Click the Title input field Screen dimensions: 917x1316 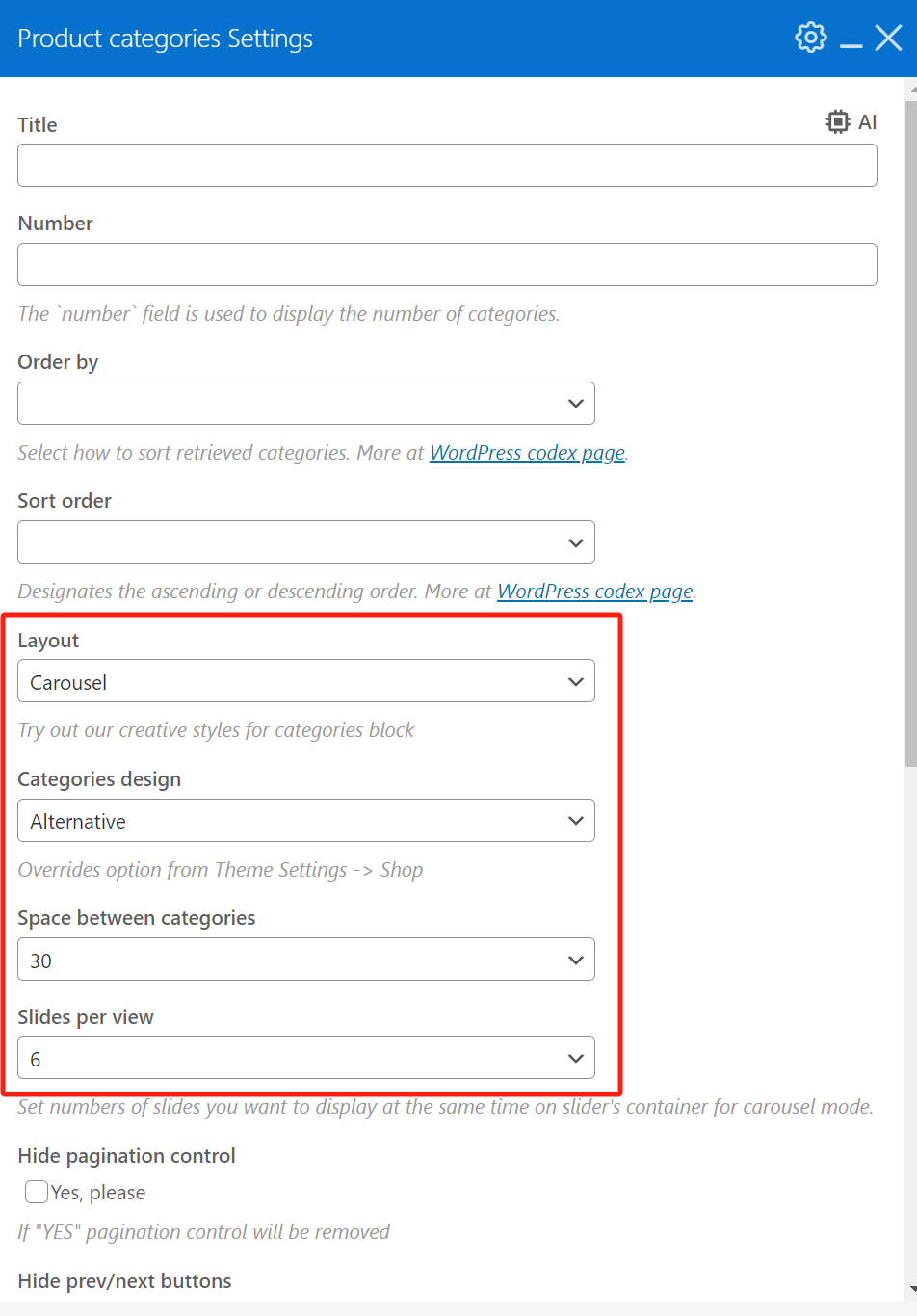(x=447, y=166)
